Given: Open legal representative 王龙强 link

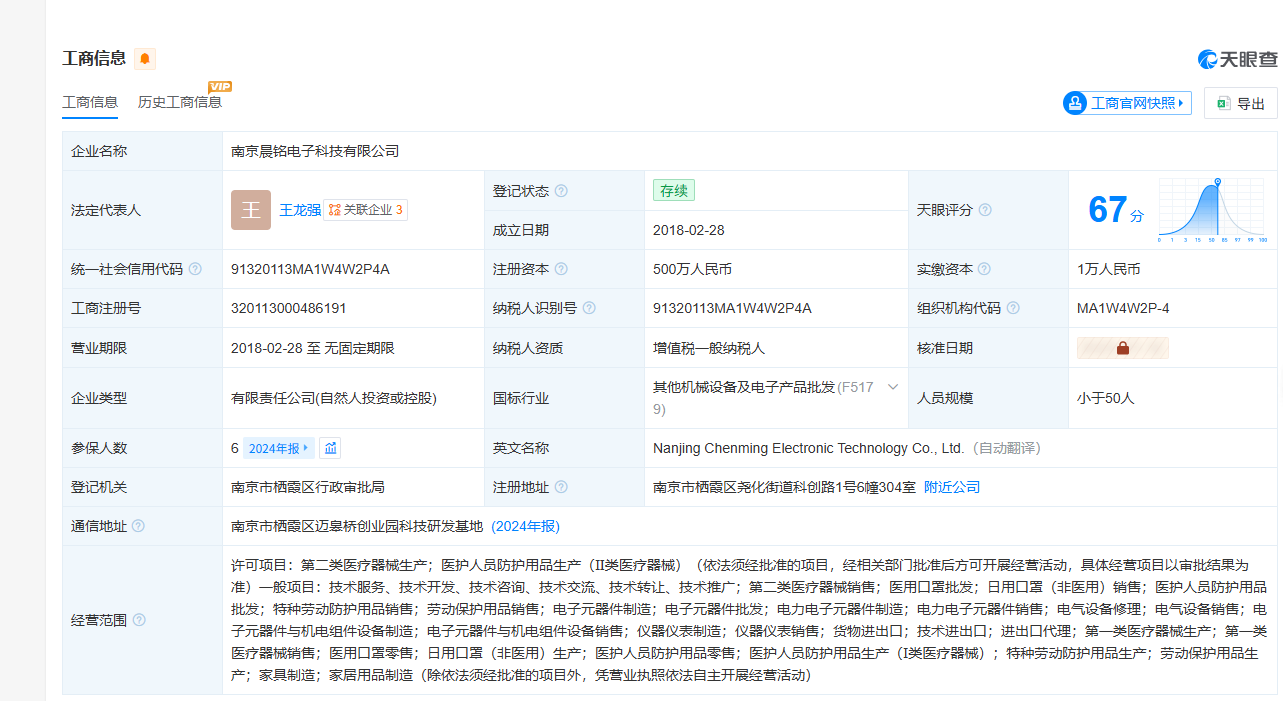Looking at the screenshot, I should pyautogui.click(x=300, y=210).
